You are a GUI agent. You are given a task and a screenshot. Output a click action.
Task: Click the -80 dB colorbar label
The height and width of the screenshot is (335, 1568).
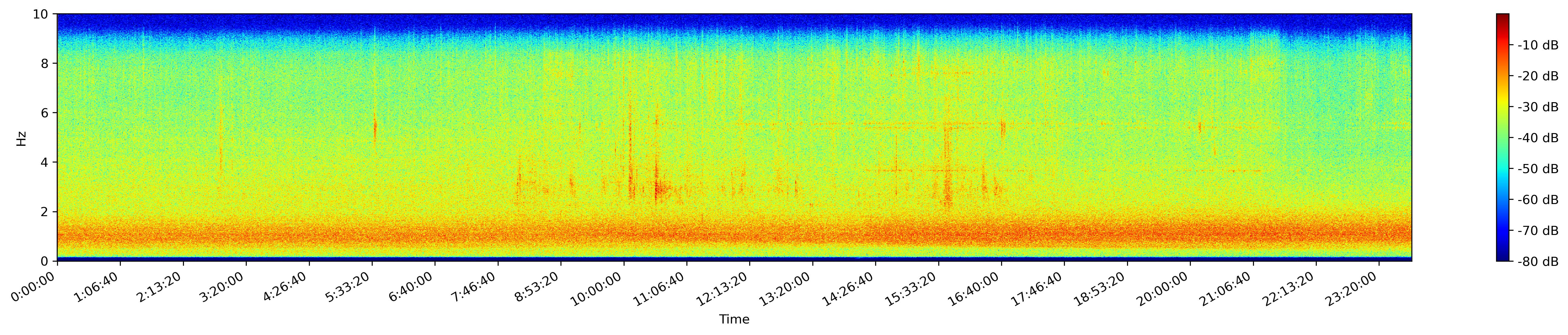1538,261
